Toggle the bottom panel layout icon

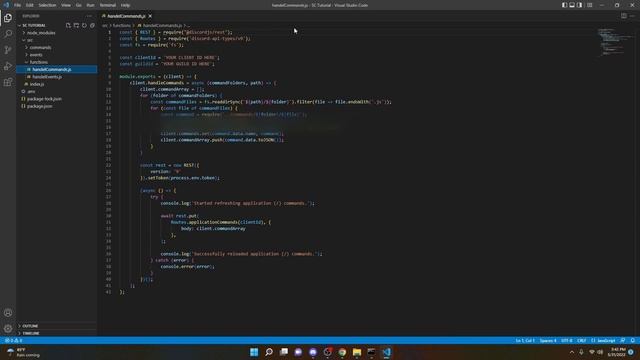coord(572,5)
